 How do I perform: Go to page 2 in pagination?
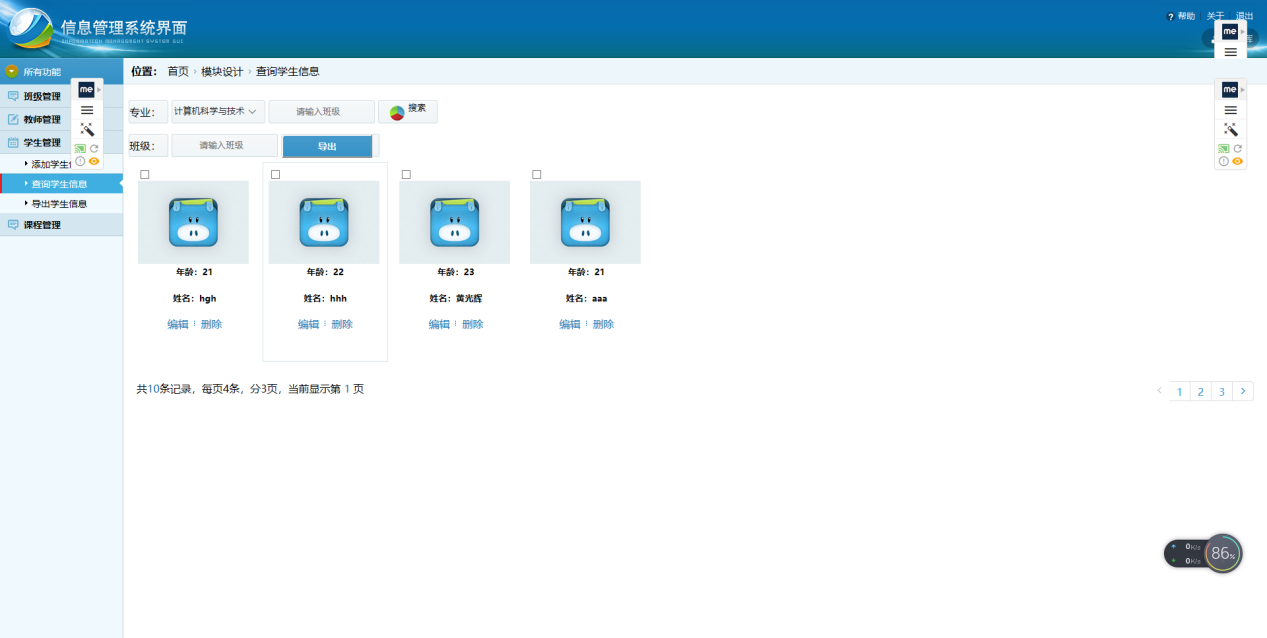click(1200, 392)
